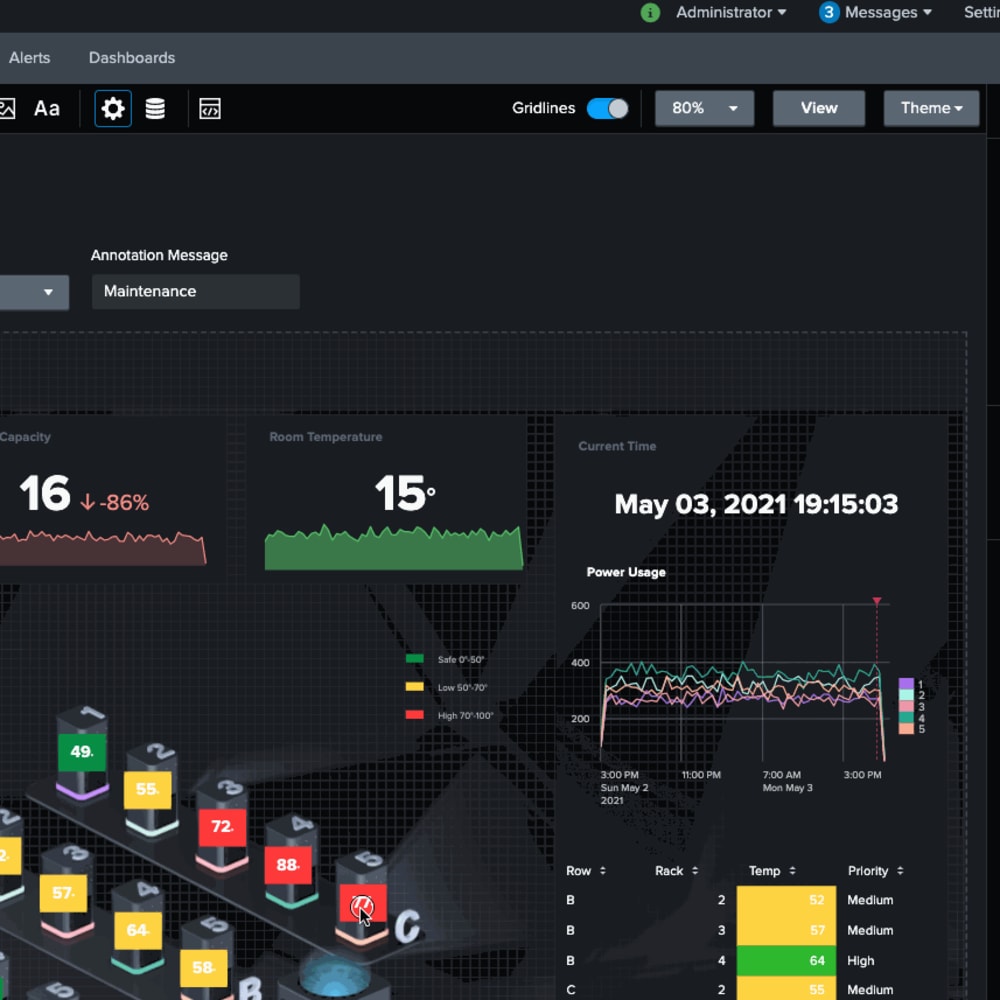Image resolution: width=1000 pixels, height=1000 pixels.
Task: Open the data sources panel
Action: coord(155,108)
